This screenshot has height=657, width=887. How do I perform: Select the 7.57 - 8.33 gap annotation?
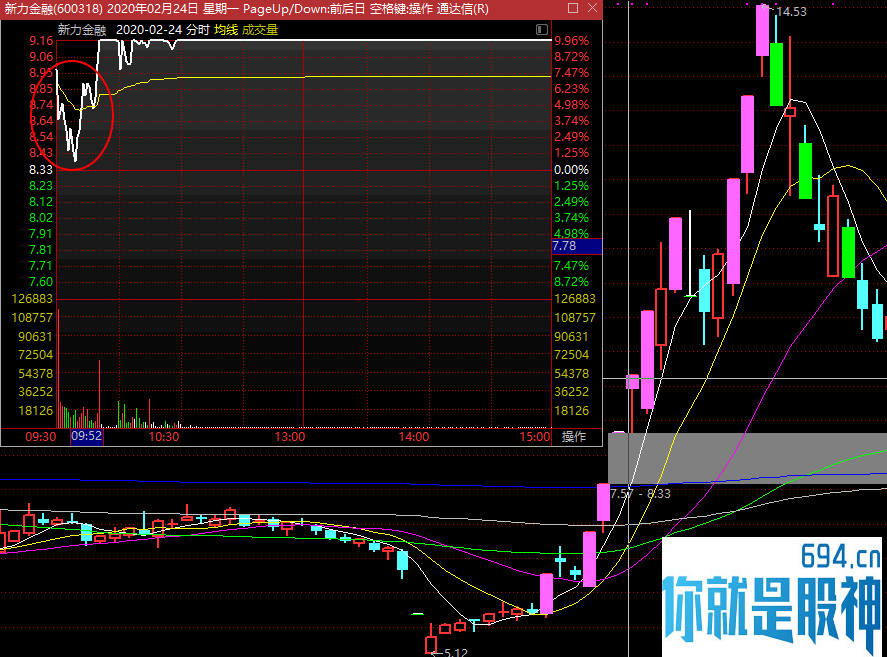point(640,493)
